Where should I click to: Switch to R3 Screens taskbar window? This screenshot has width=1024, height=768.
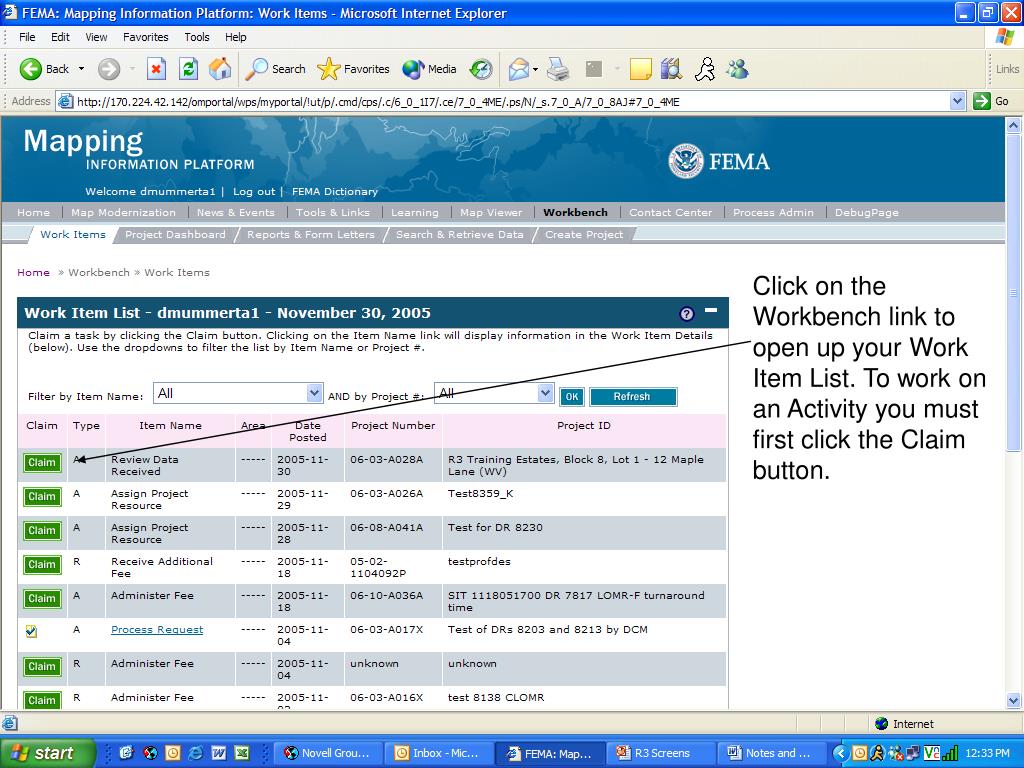click(x=662, y=753)
